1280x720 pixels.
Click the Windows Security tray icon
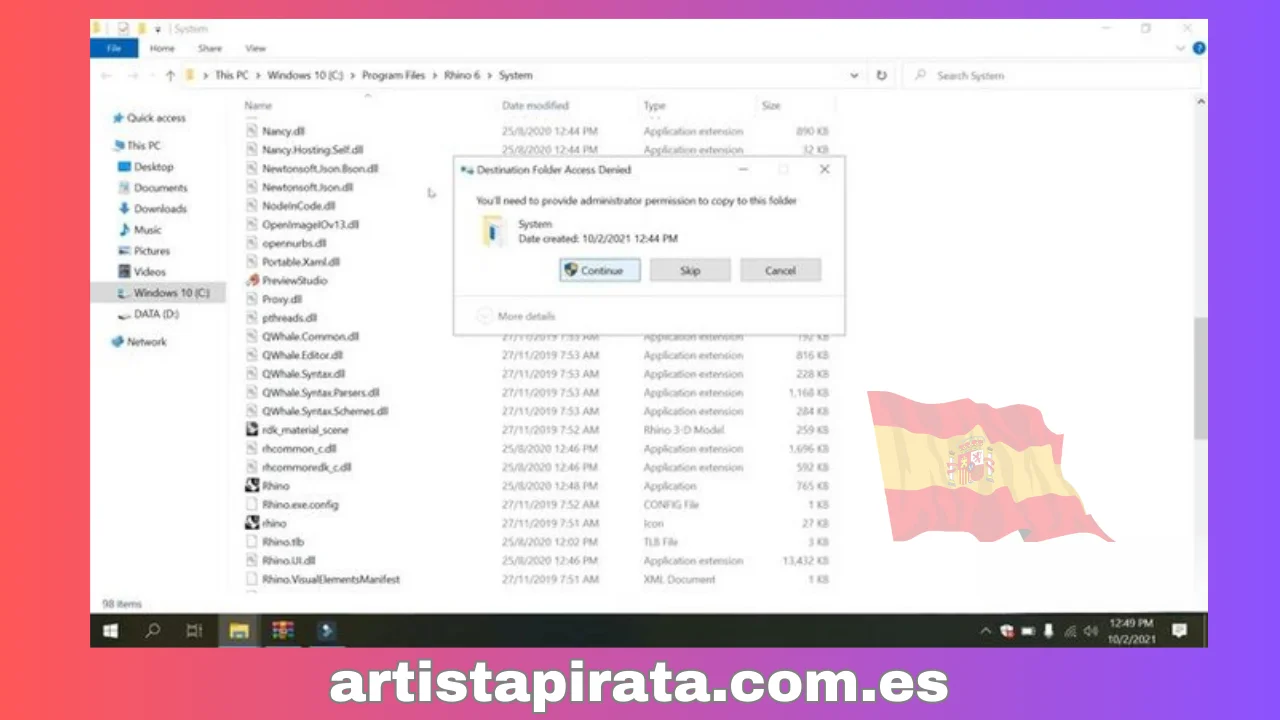[x=1007, y=631]
